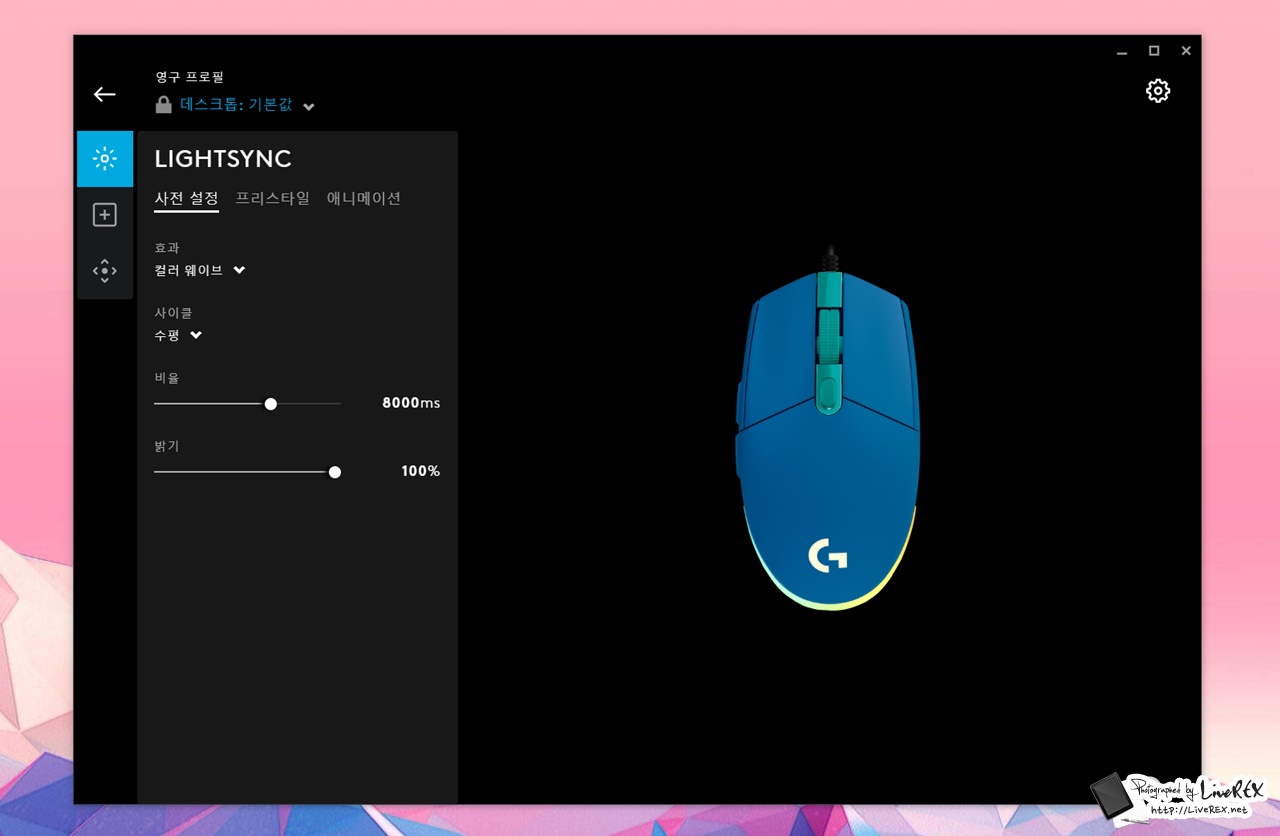Switch to the 사전 설정 tab
The height and width of the screenshot is (836, 1280).
point(186,198)
